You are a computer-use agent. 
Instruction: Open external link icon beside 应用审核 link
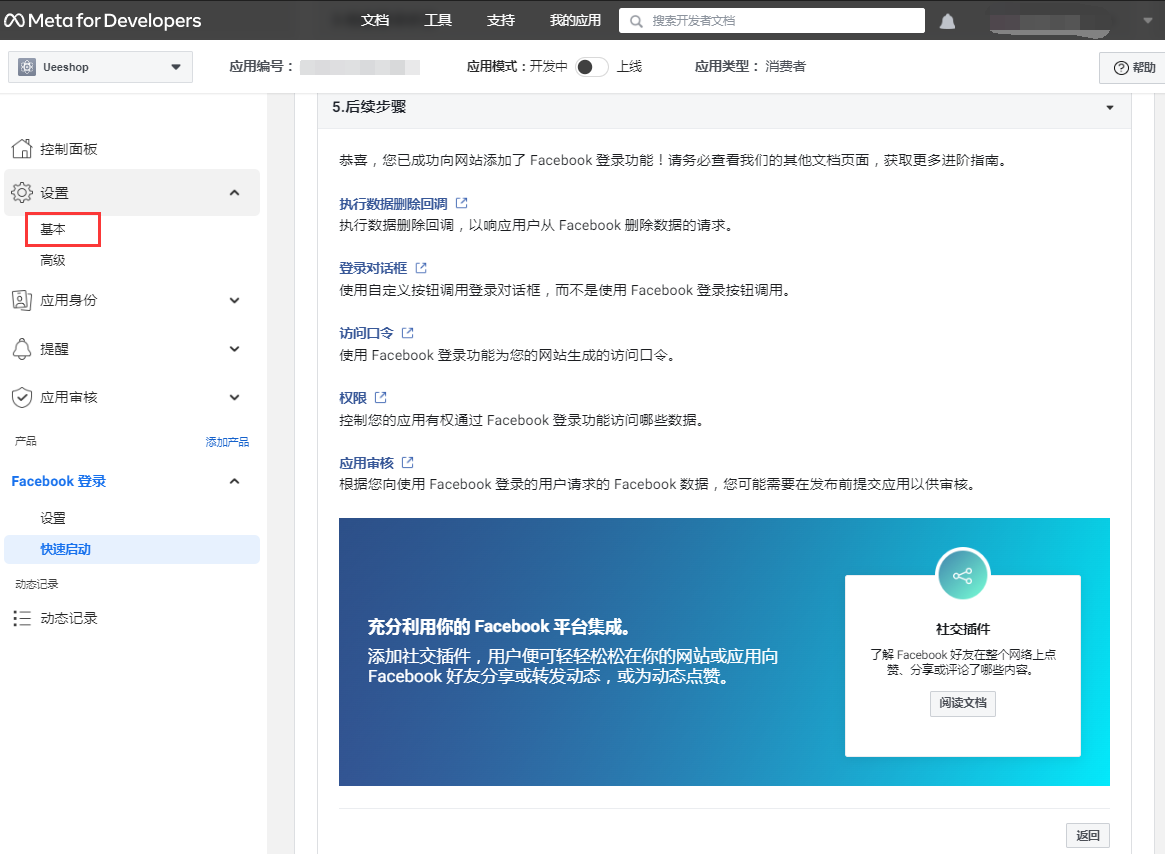click(x=407, y=462)
